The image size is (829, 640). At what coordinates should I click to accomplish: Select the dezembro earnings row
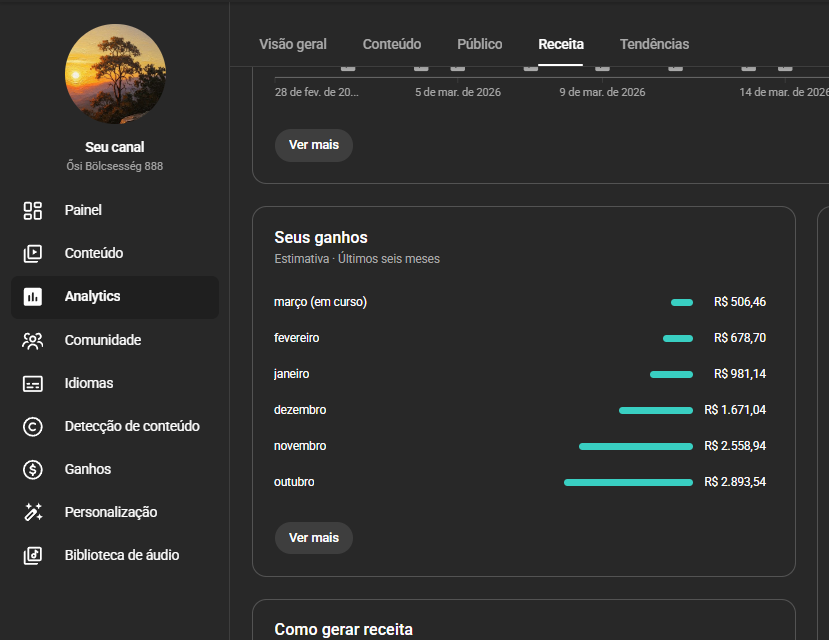pos(520,410)
